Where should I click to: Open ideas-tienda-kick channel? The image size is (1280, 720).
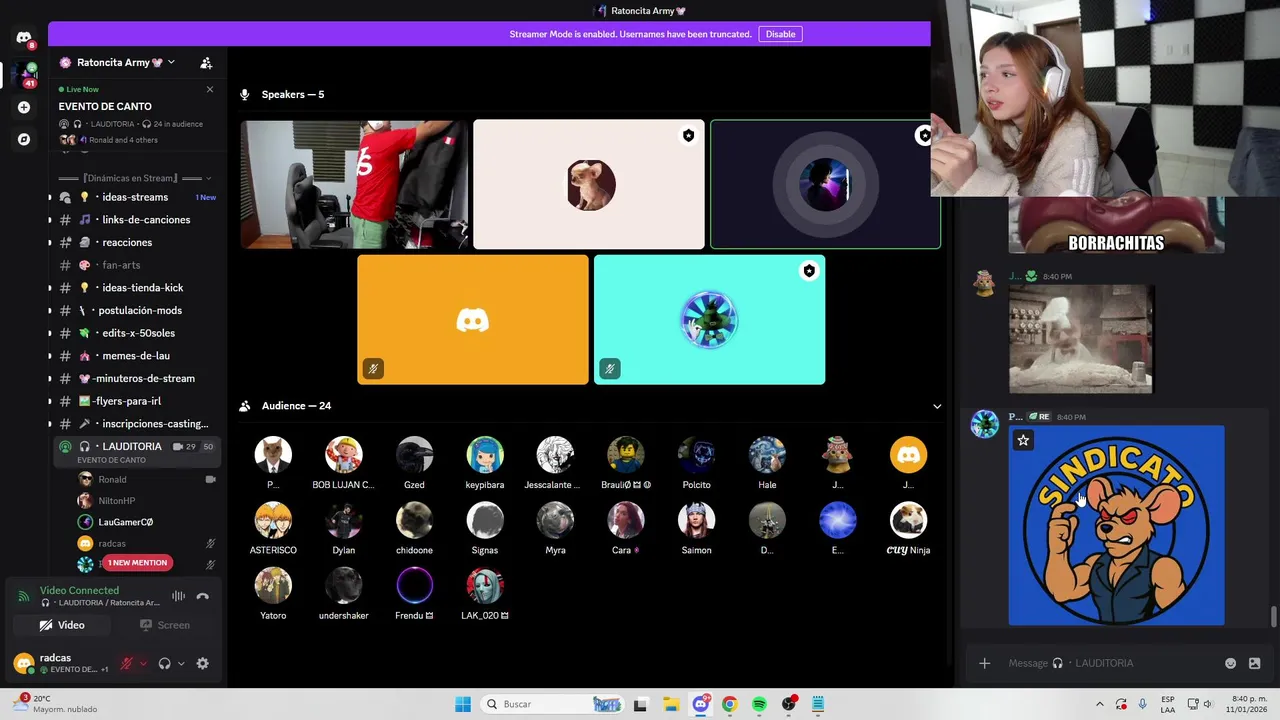click(135, 288)
